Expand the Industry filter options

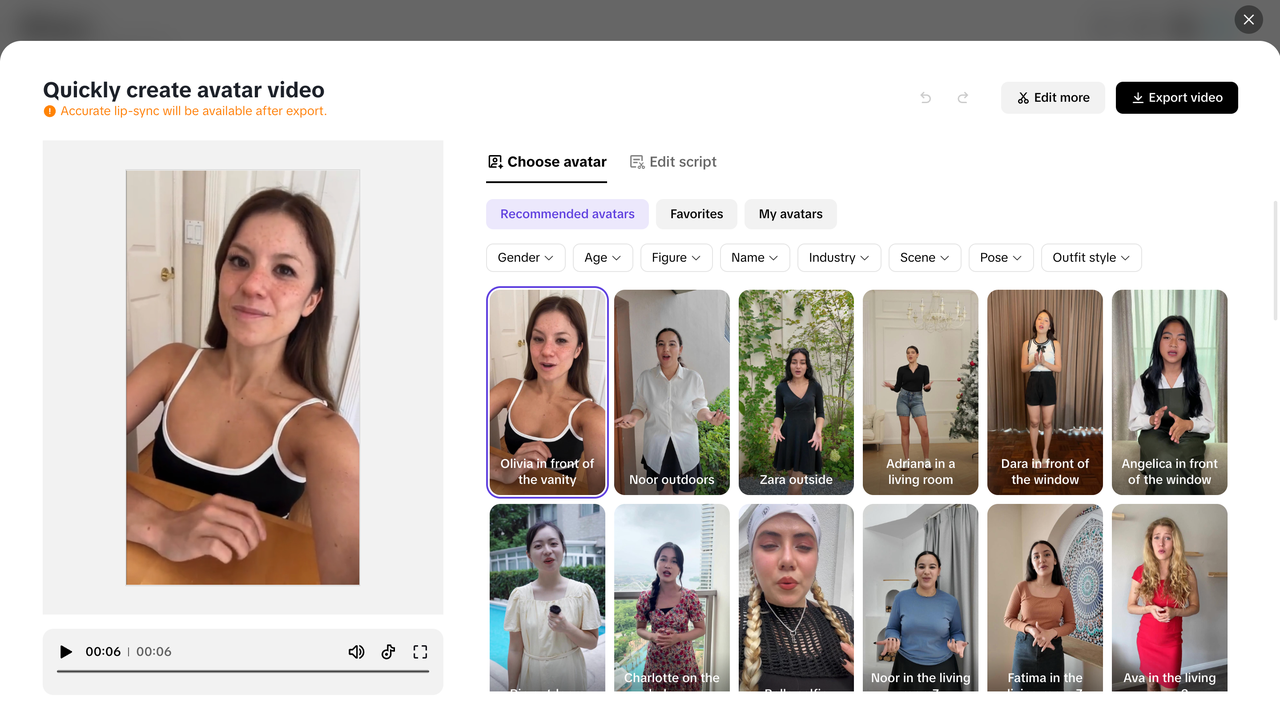[838, 257]
